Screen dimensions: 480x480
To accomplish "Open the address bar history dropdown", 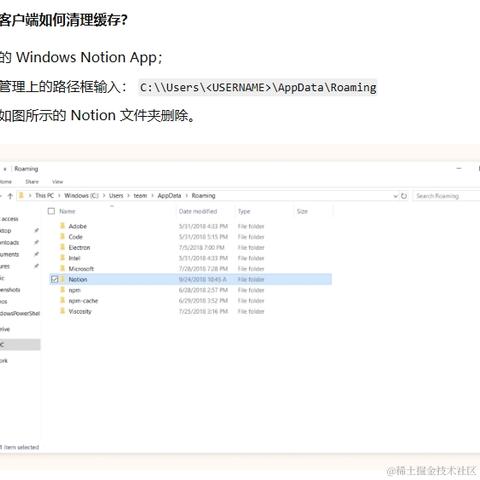I will click(395, 196).
